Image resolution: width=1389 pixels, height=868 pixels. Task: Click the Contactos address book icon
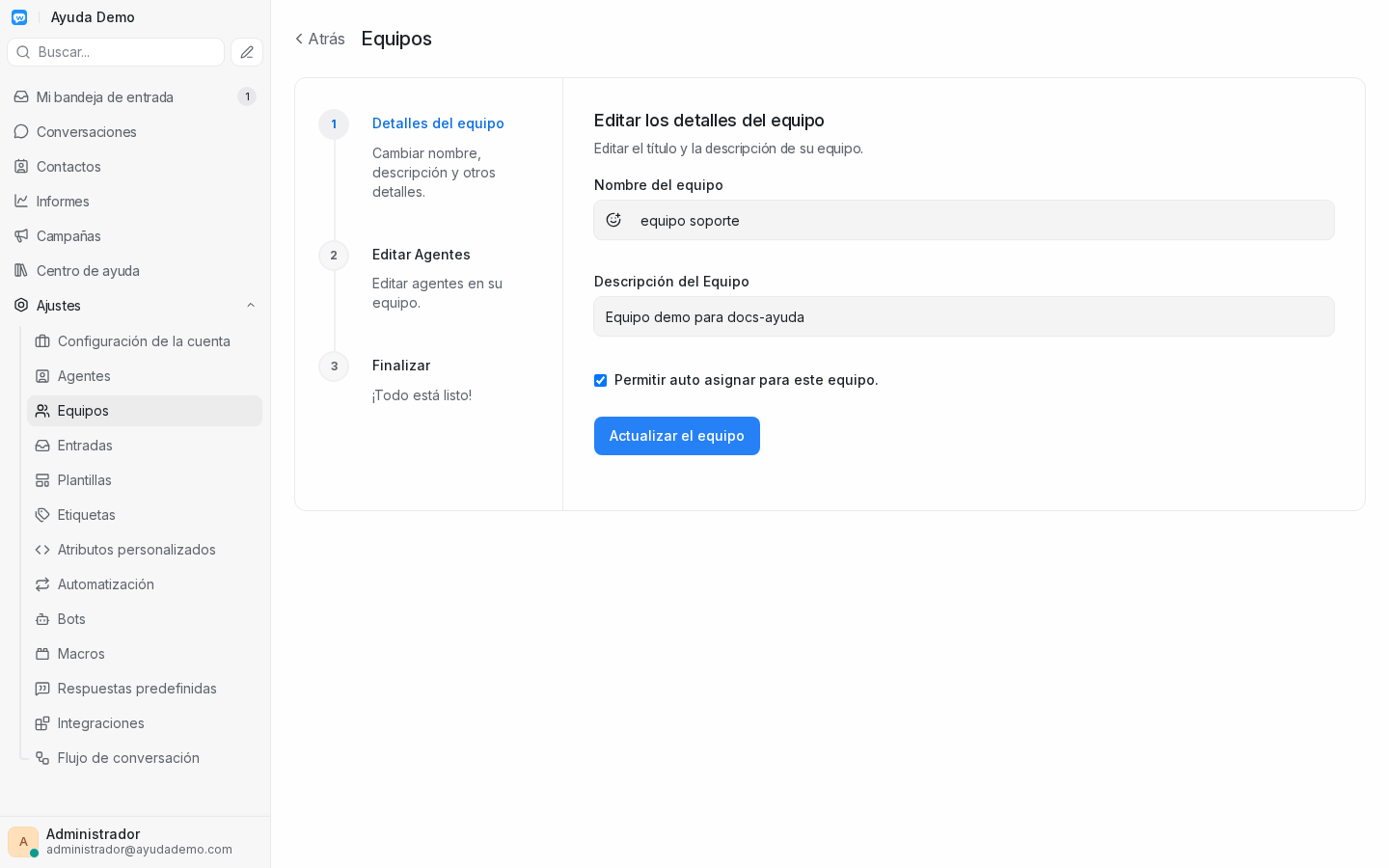(x=21, y=166)
